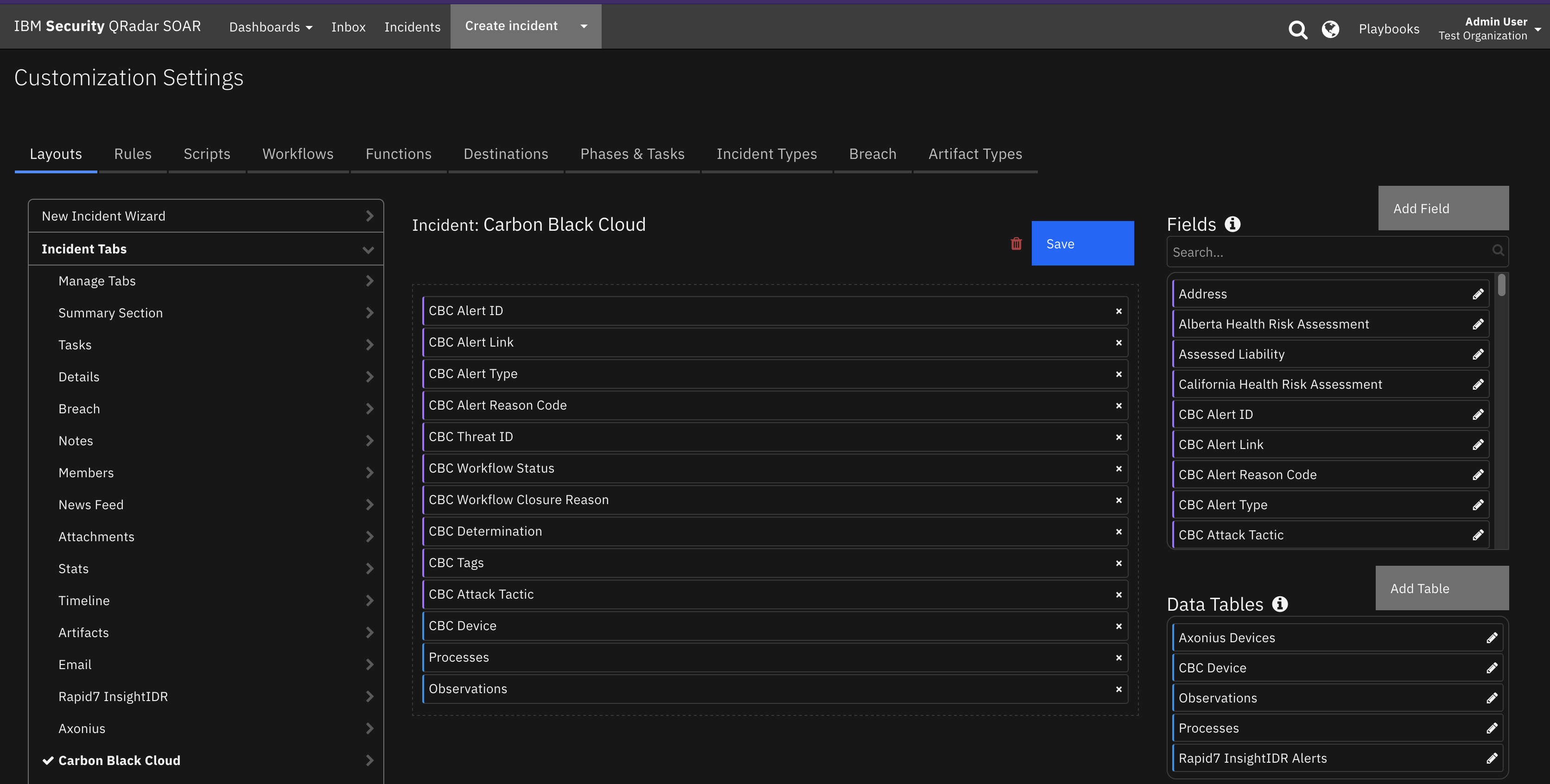Save the Carbon Black Cloud layout
The height and width of the screenshot is (784, 1550).
coord(1082,243)
